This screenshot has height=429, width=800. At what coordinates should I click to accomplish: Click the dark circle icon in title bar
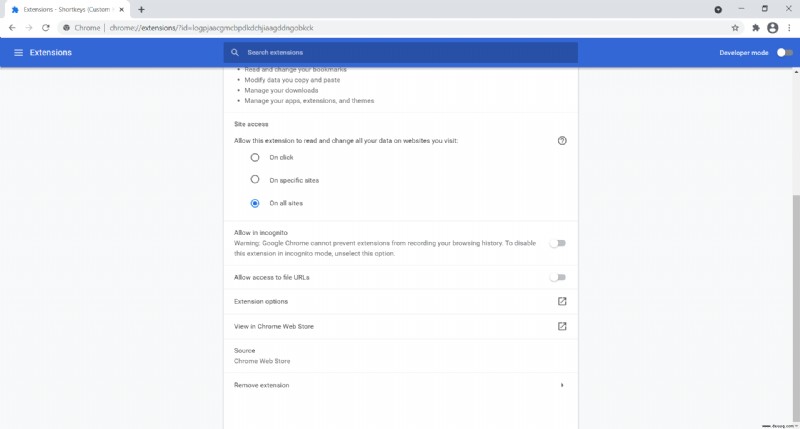718,9
